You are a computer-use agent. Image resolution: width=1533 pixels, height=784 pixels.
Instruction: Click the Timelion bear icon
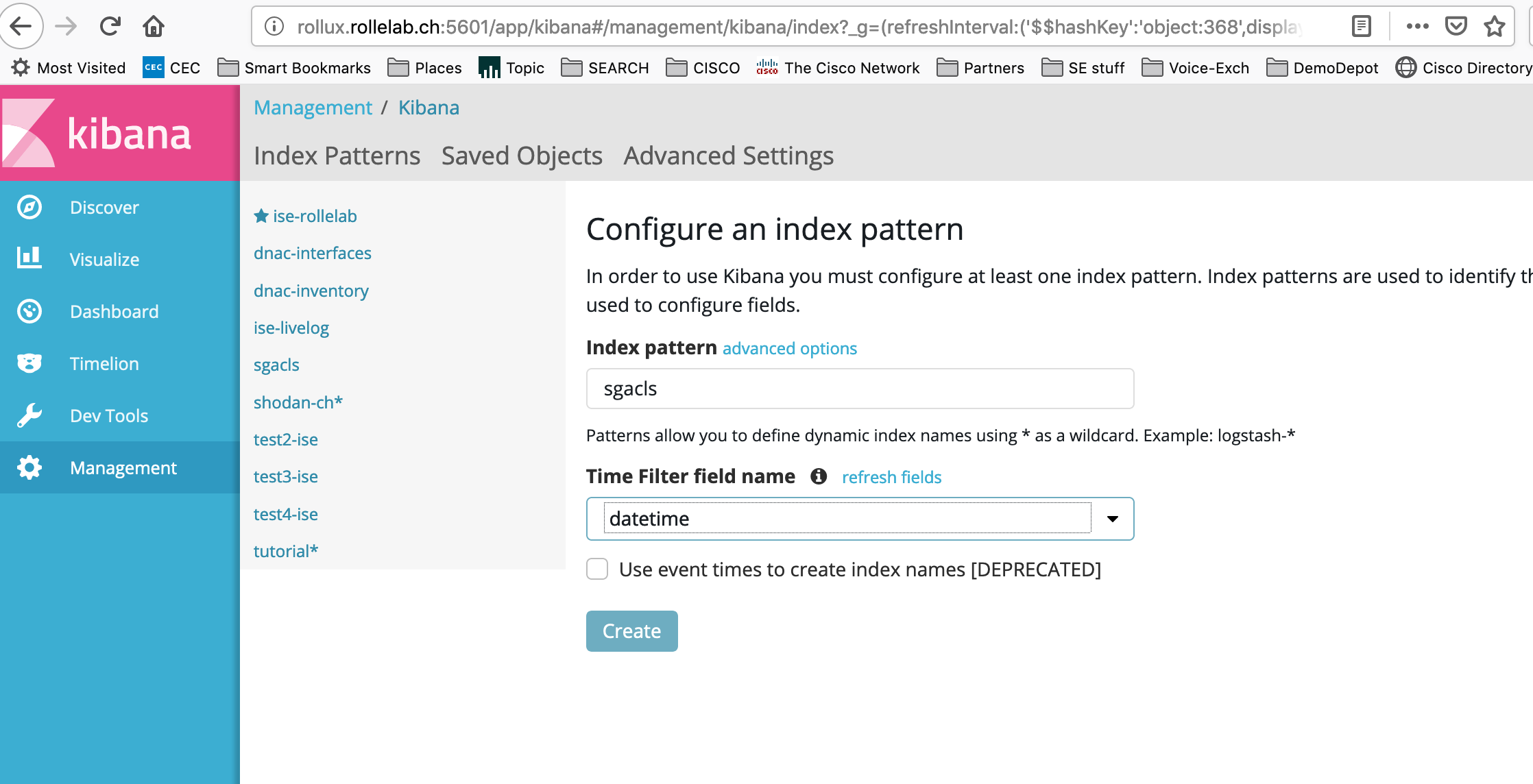(x=29, y=363)
